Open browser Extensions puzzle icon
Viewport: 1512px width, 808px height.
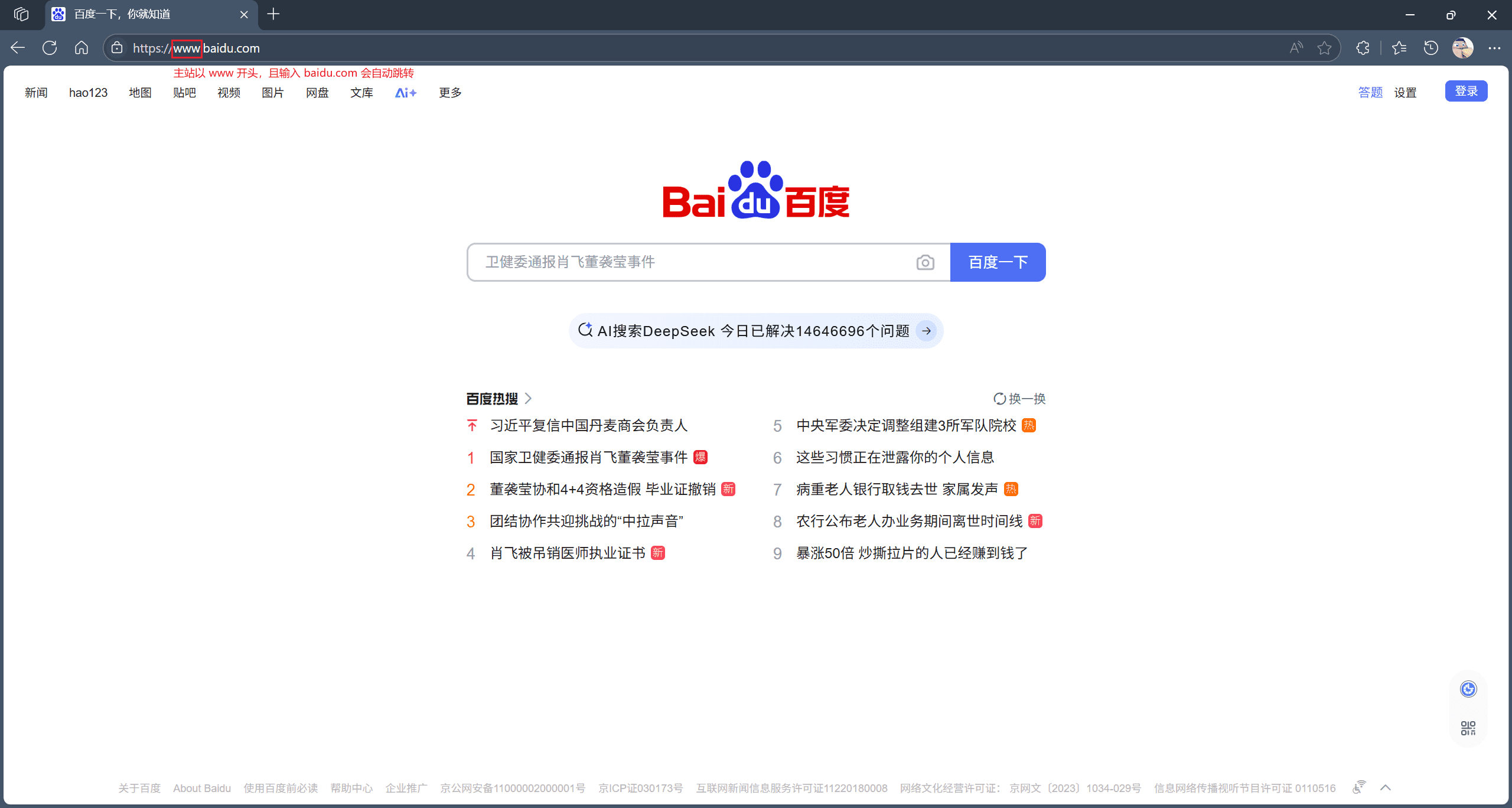point(1363,48)
